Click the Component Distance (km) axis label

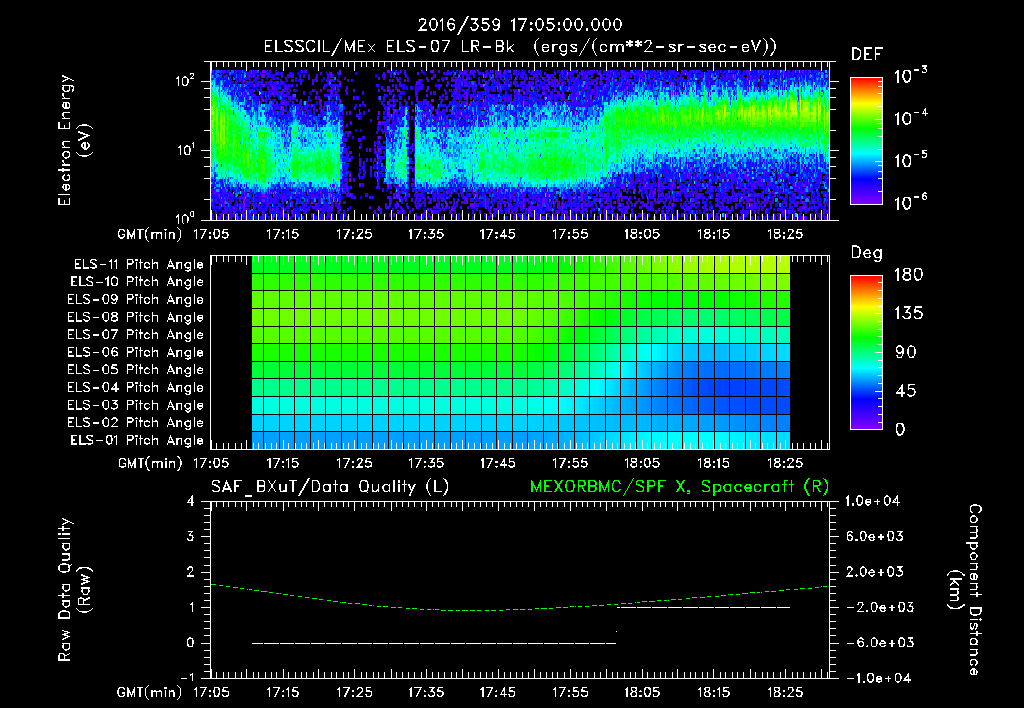click(x=965, y=590)
